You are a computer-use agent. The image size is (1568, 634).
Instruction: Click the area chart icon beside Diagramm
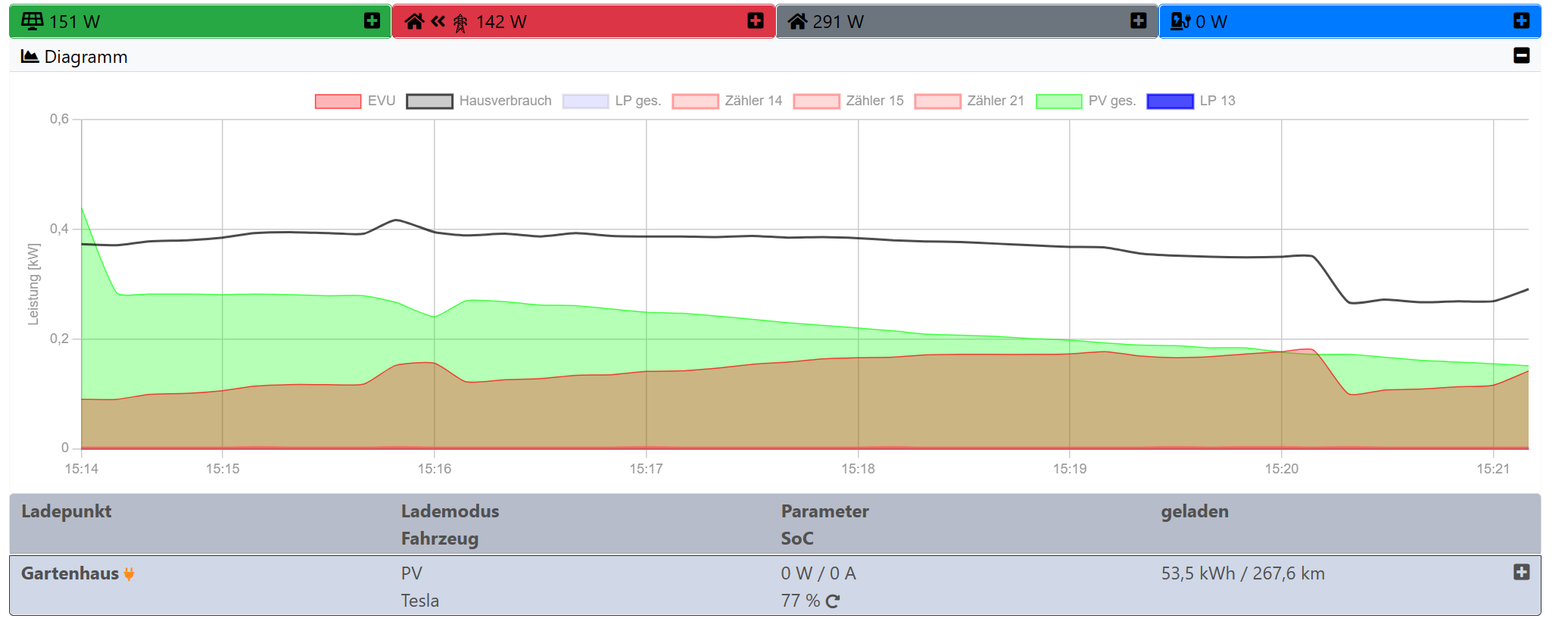click(x=30, y=56)
